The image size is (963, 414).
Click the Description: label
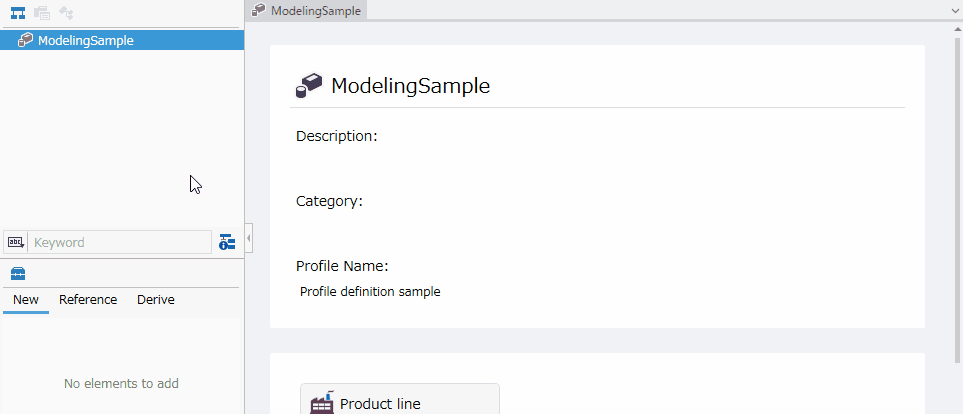(337, 136)
